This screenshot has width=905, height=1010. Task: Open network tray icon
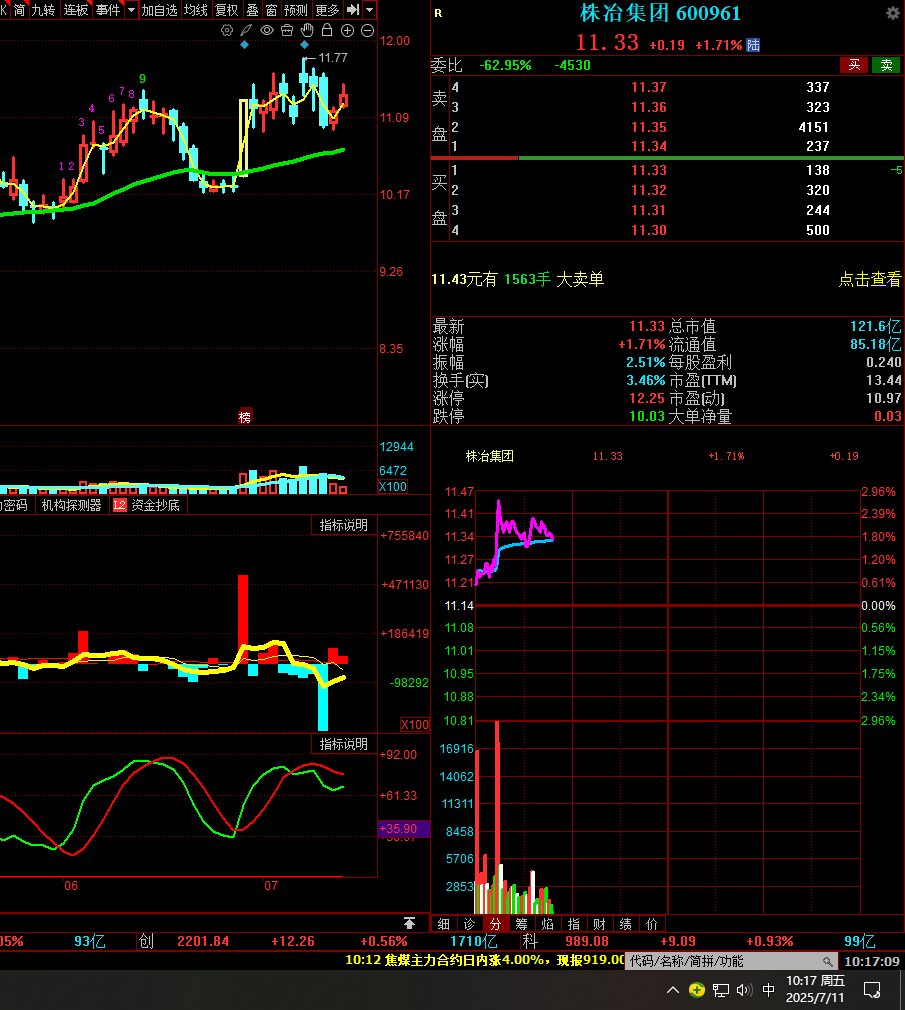[721, 990]
